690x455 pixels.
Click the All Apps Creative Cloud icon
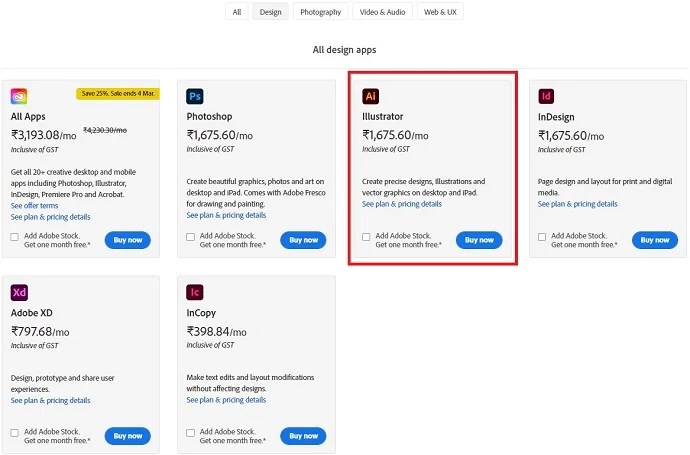tap(19, 97)
